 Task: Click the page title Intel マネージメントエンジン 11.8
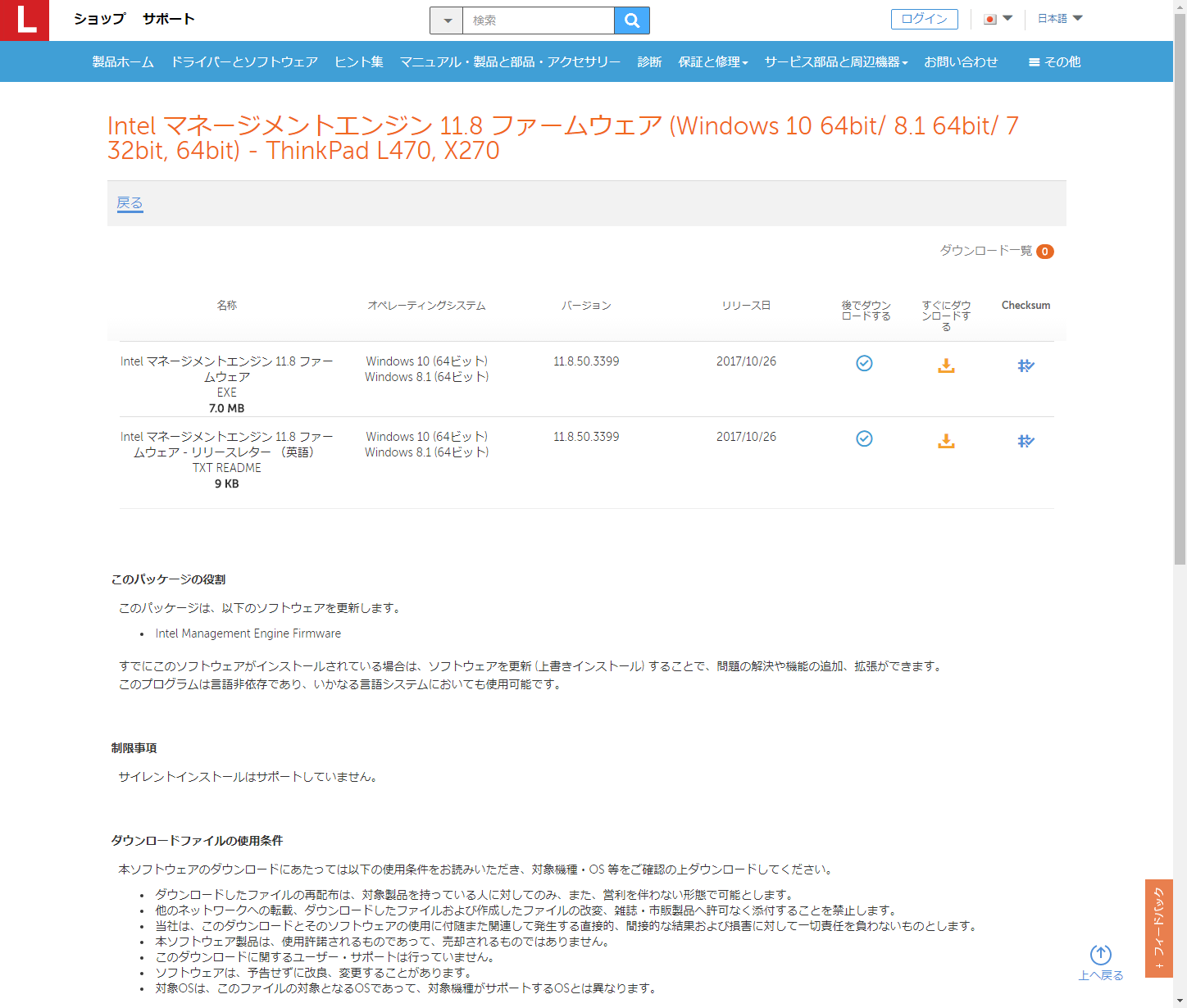[x=563, y=138]
